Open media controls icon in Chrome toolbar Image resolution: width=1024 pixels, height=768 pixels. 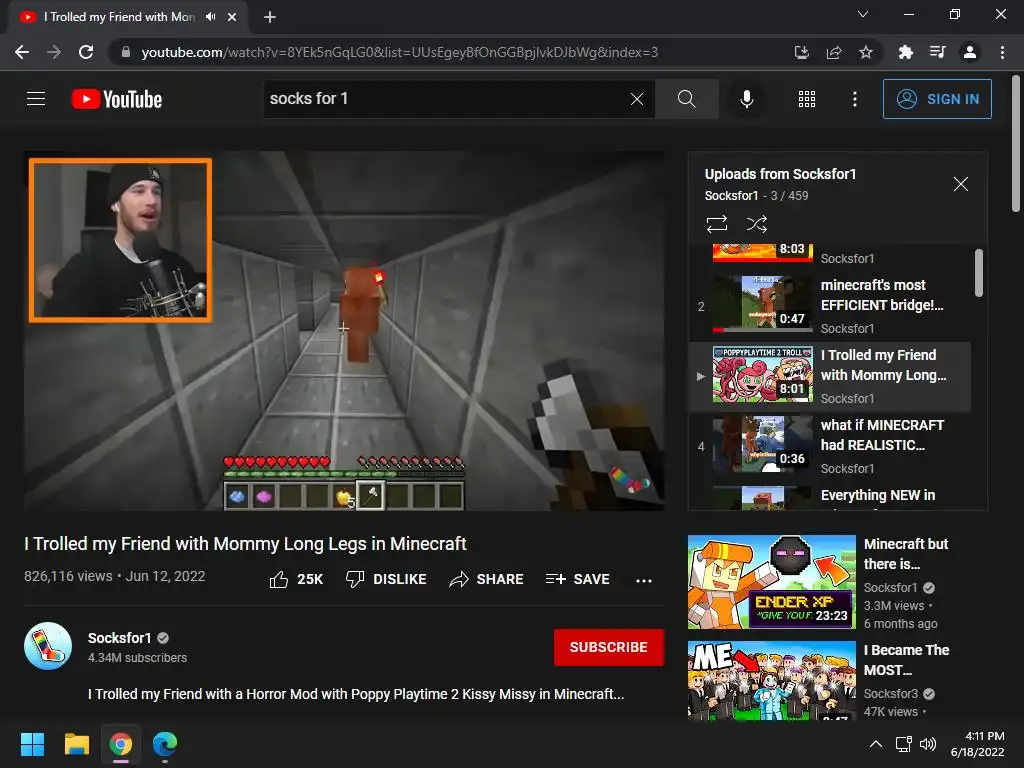pyautogui.click(x=937, y=52)
